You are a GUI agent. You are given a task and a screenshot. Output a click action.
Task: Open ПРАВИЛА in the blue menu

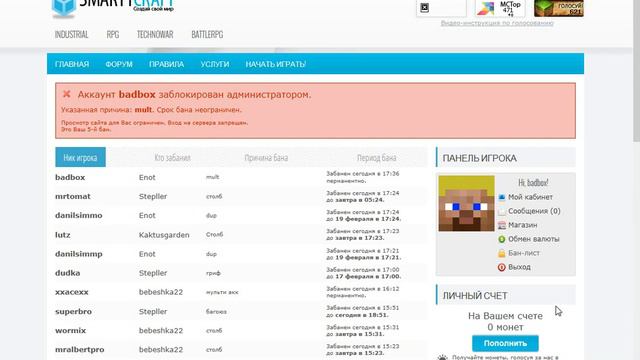click(x=167, y=64)
